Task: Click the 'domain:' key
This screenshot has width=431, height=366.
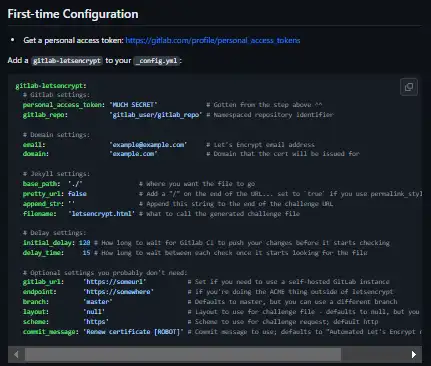Action: pyautogui.click(x=36, y=154)
